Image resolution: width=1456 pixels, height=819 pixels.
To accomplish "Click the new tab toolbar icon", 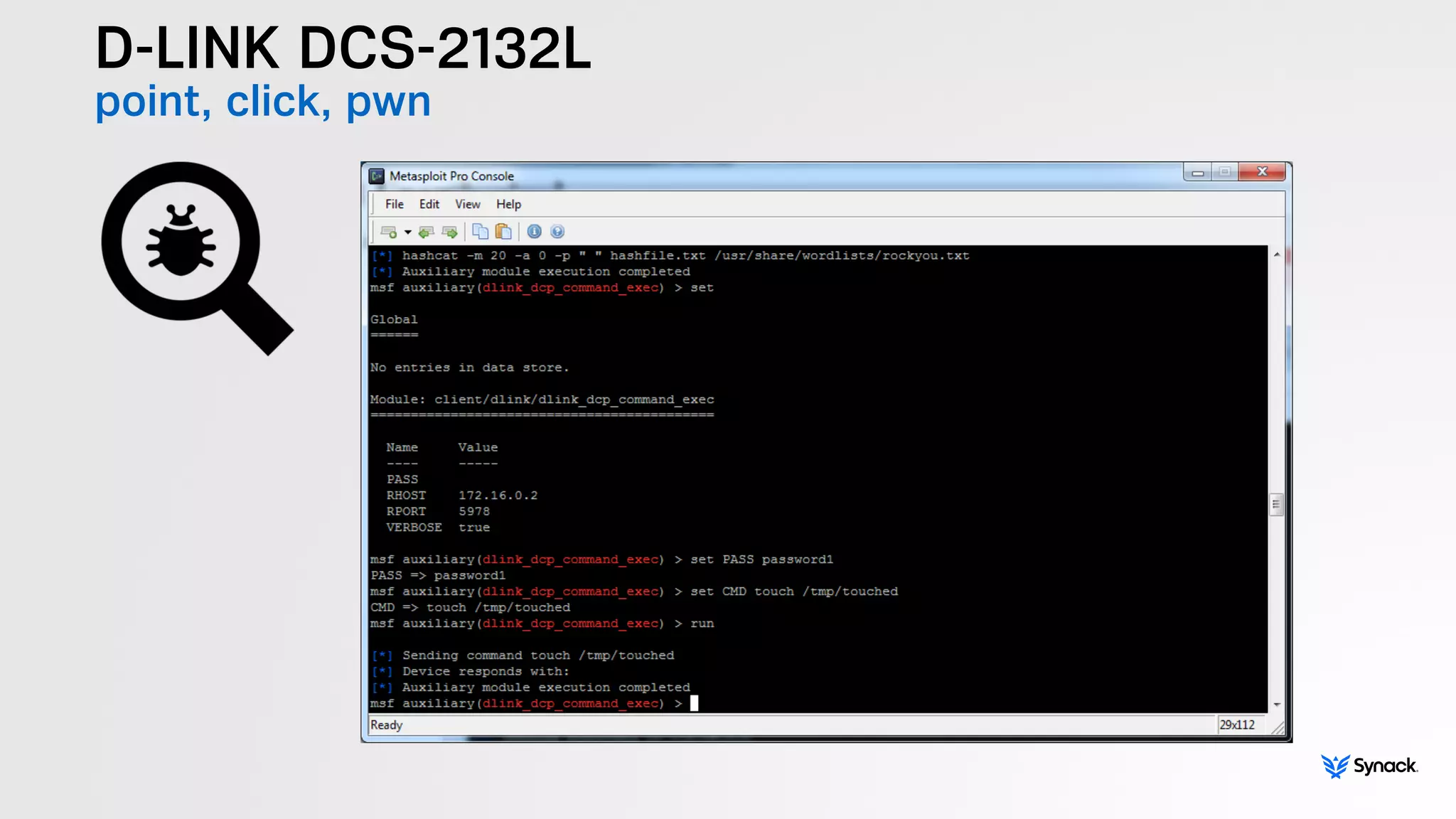I will (388, 232).
